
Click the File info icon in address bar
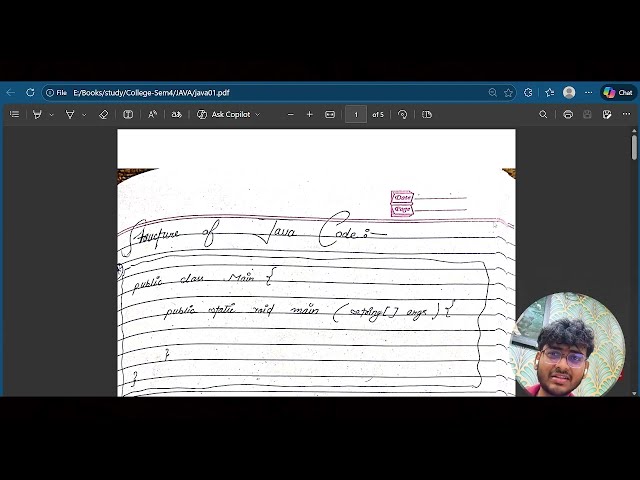click(56, 93)
